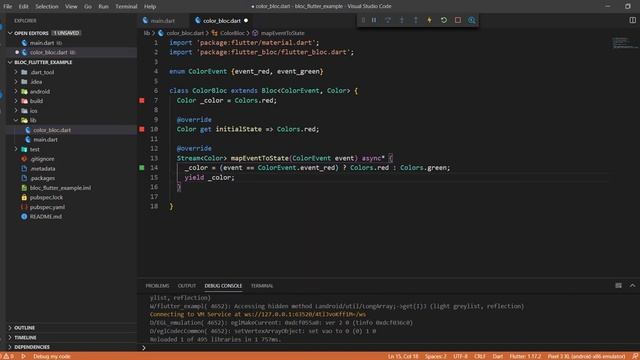Click Step Over in debug toolbar
The height and width of the screenshot is (360, 640).
point(388,20)
